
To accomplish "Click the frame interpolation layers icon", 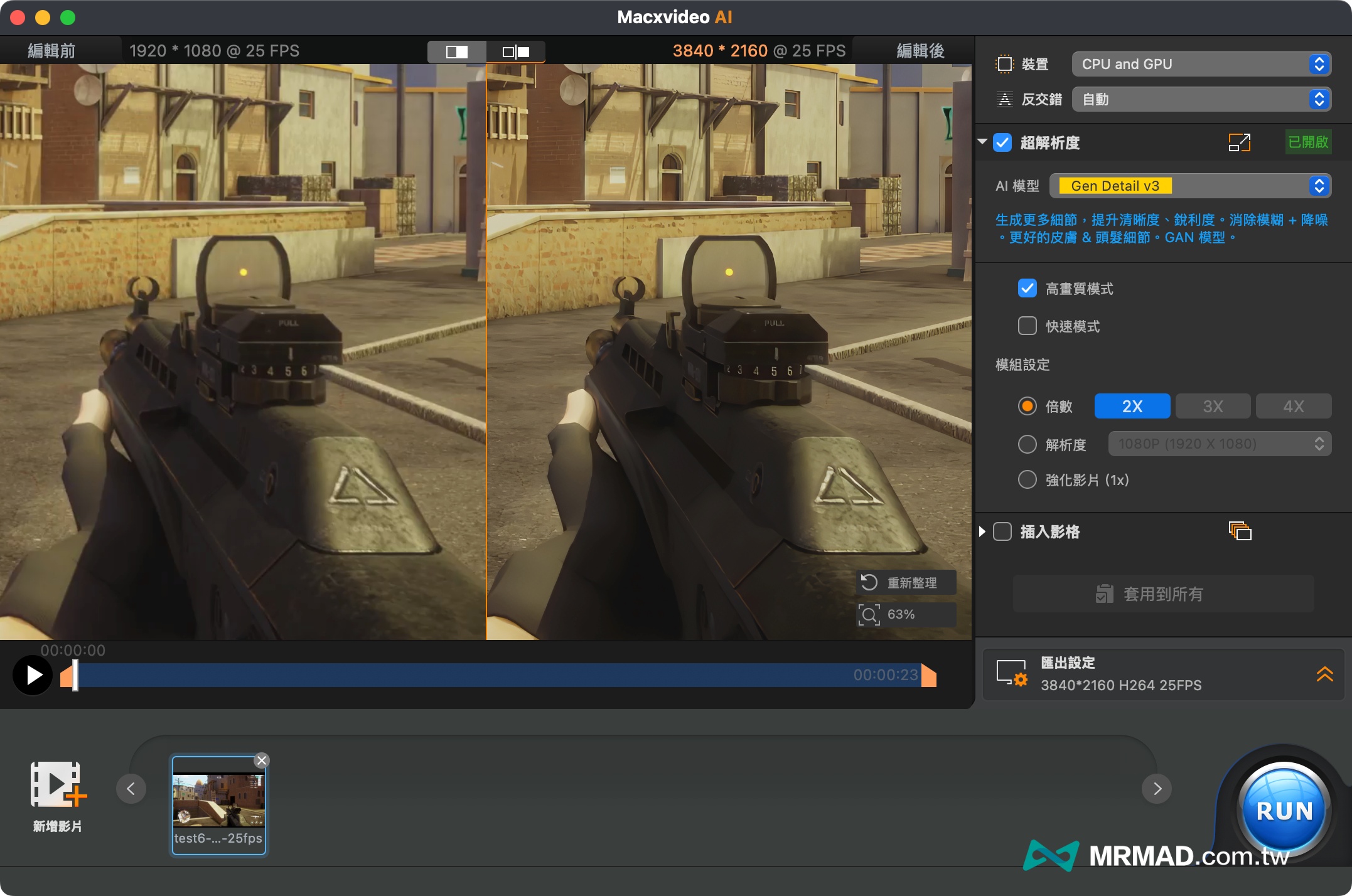I will (1240, 531).
